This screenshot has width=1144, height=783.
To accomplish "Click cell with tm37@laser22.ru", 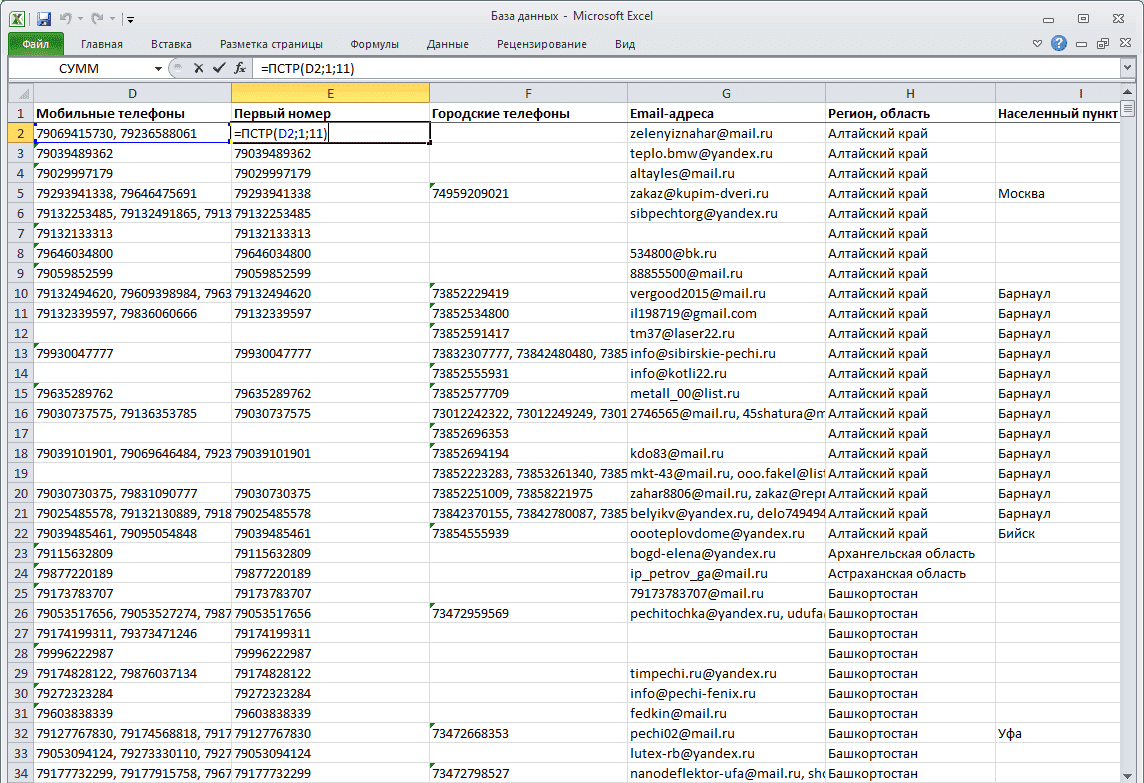I will point(726,333).
